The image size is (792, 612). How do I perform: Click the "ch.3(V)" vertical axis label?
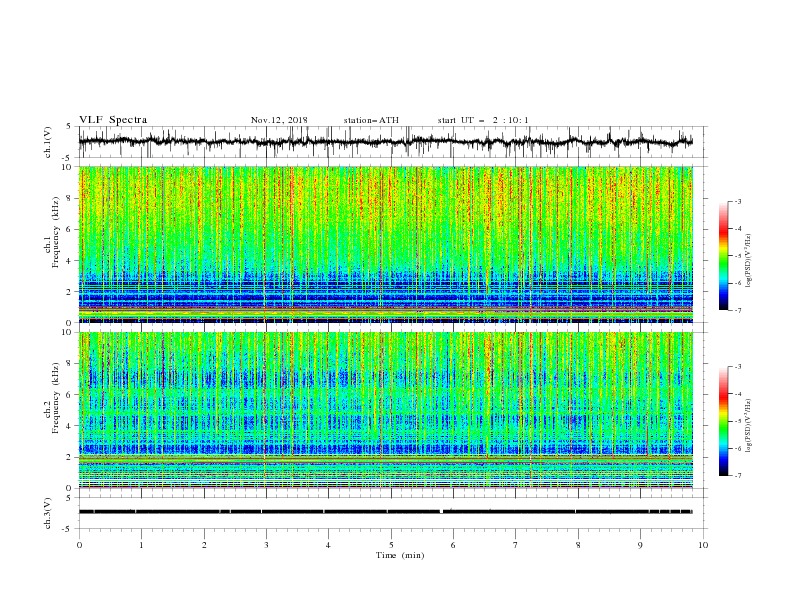coord(48,513)
